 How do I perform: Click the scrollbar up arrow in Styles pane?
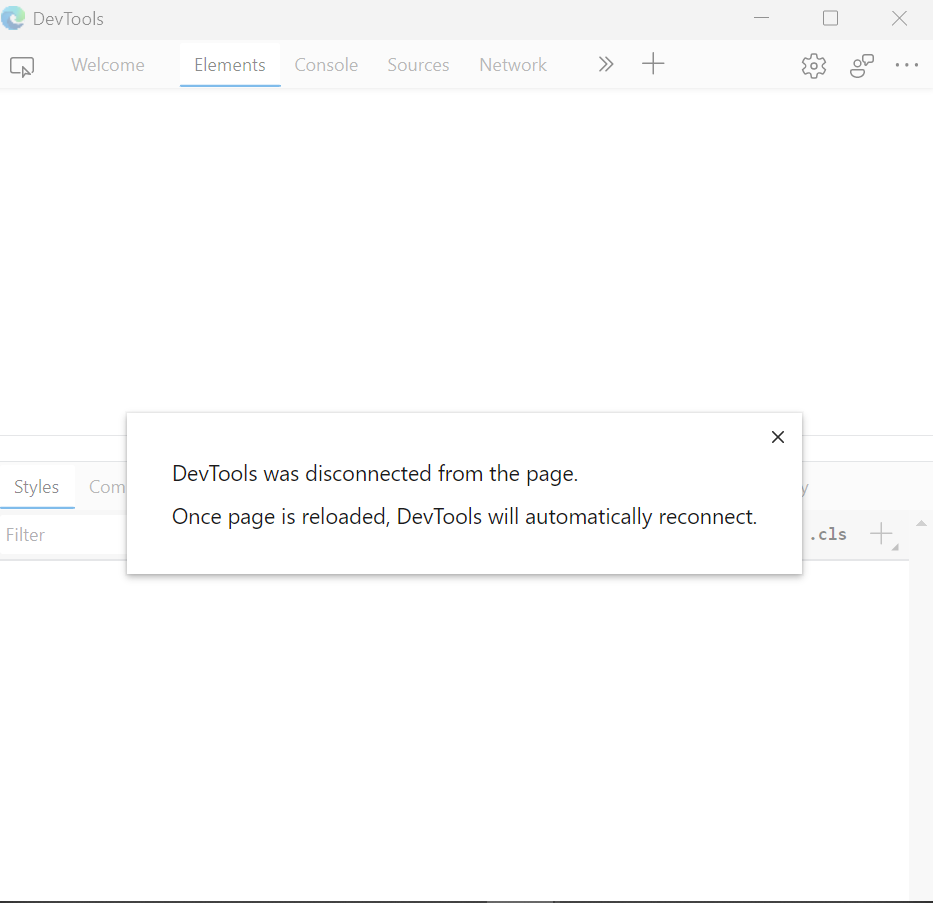921,522
